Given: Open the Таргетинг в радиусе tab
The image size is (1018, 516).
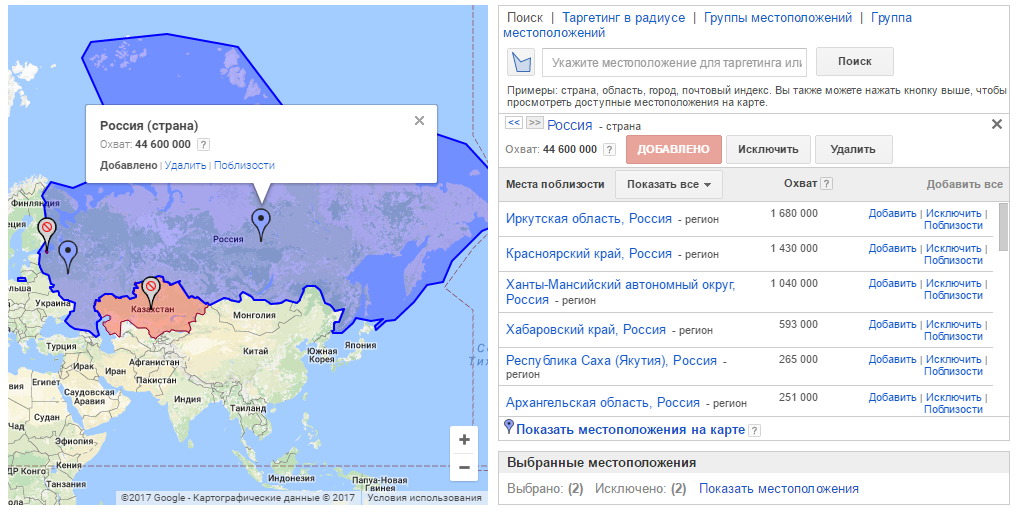Looking at the screenshot, I should [623, 18].
